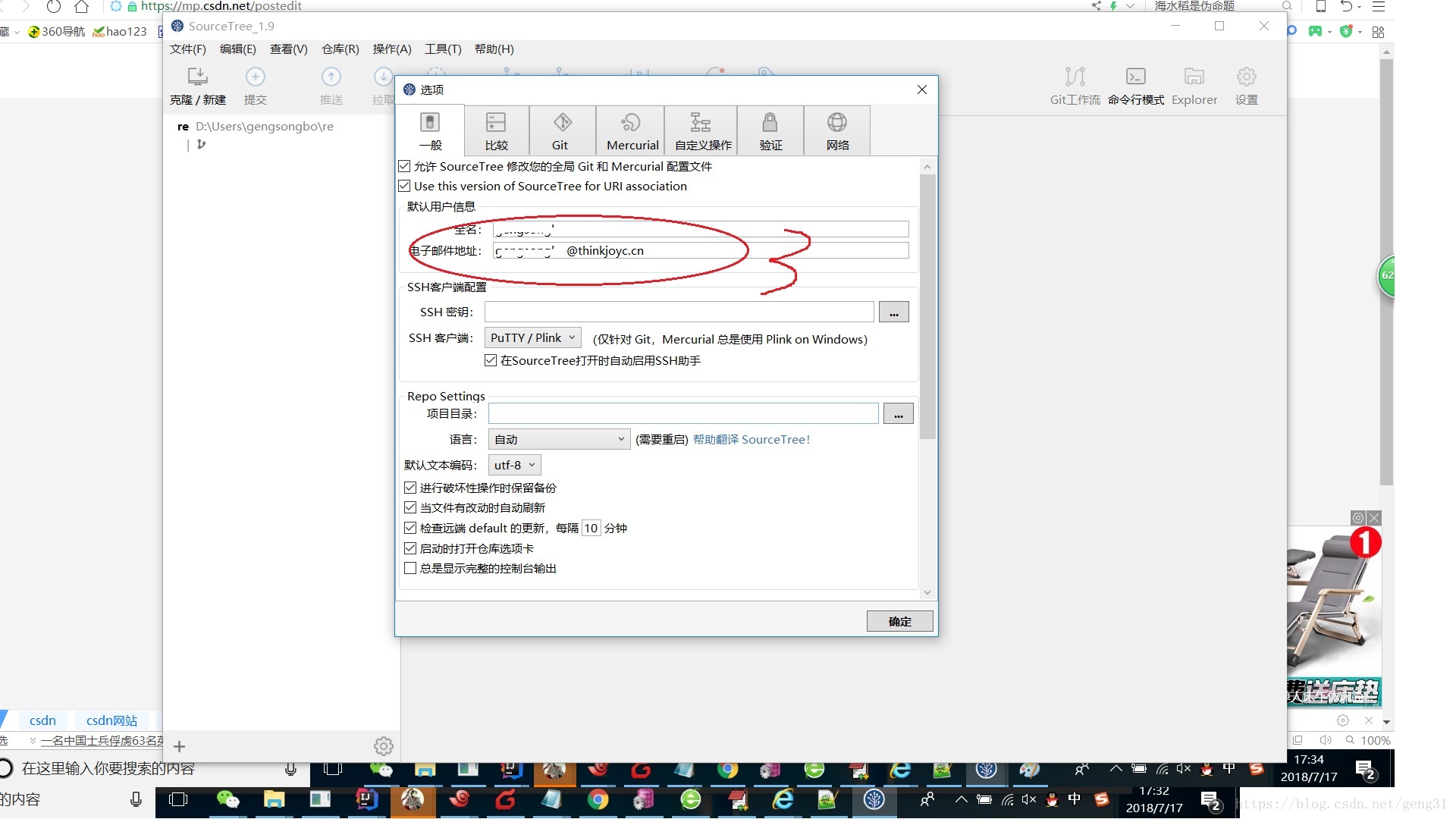
Task: Toggle 检查远端 default 的更新 checkbox
Action: [410, 528]
